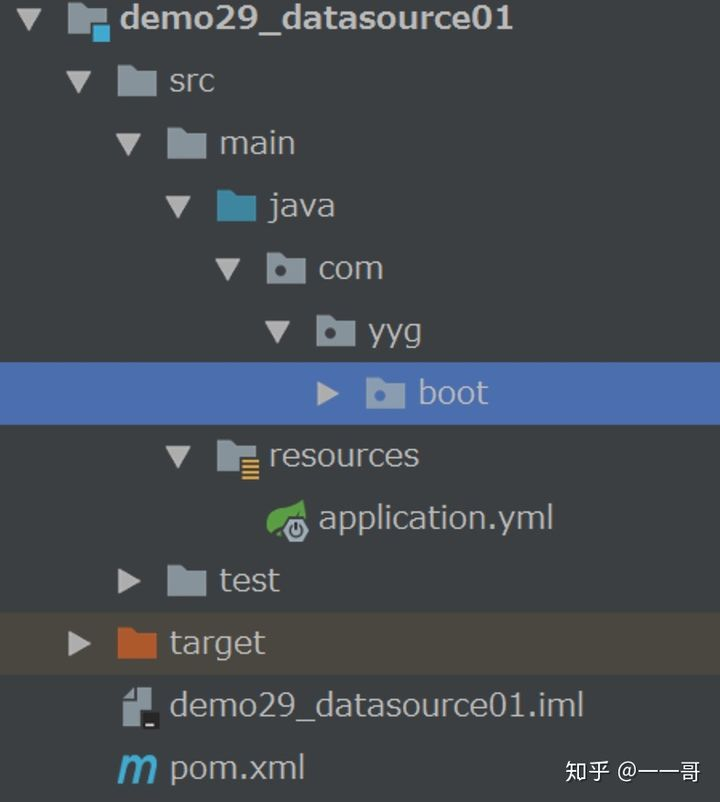Click the .iml file icon

pos(141,708)
